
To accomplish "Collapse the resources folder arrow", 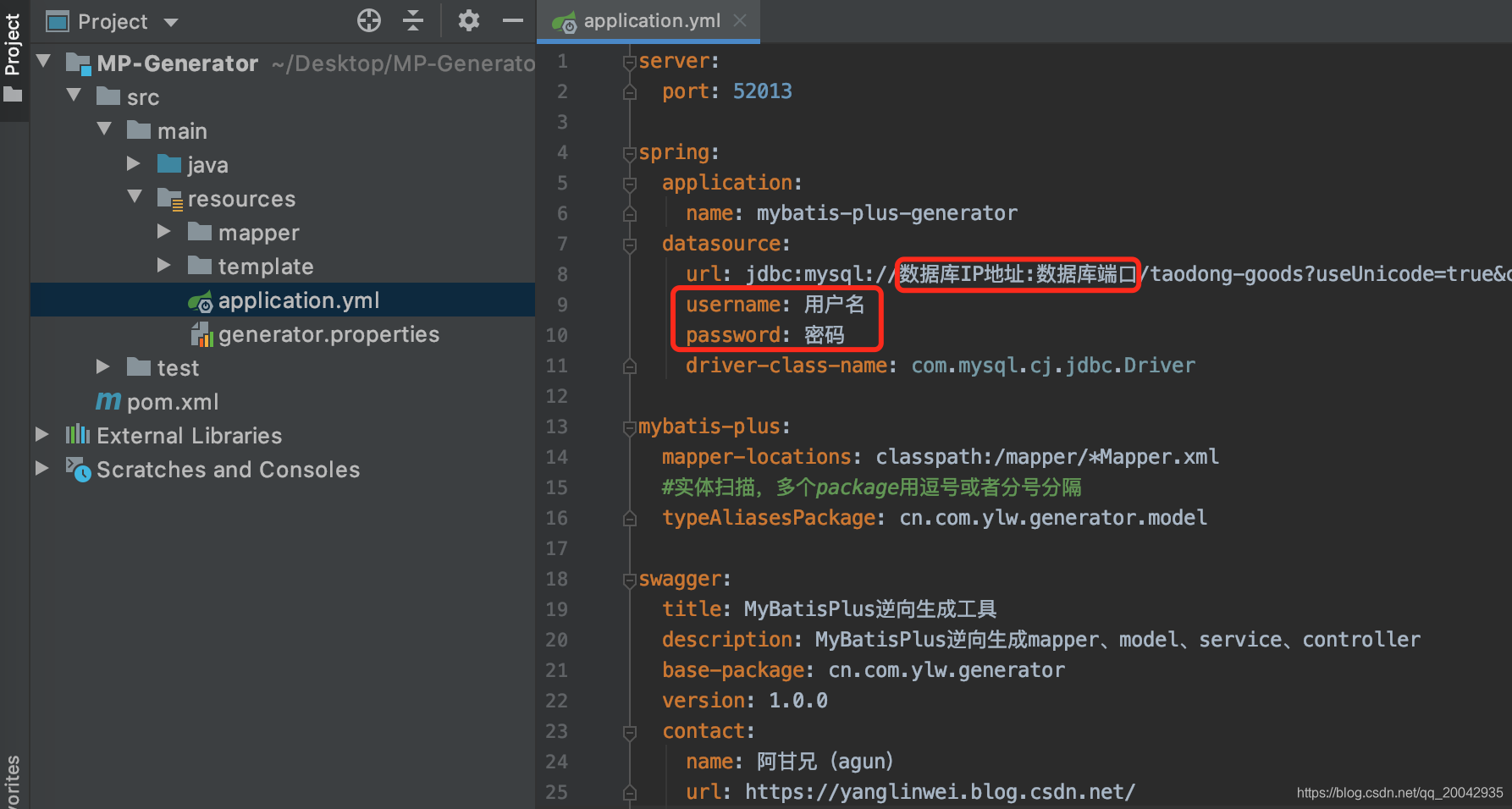I will point(135,198).
